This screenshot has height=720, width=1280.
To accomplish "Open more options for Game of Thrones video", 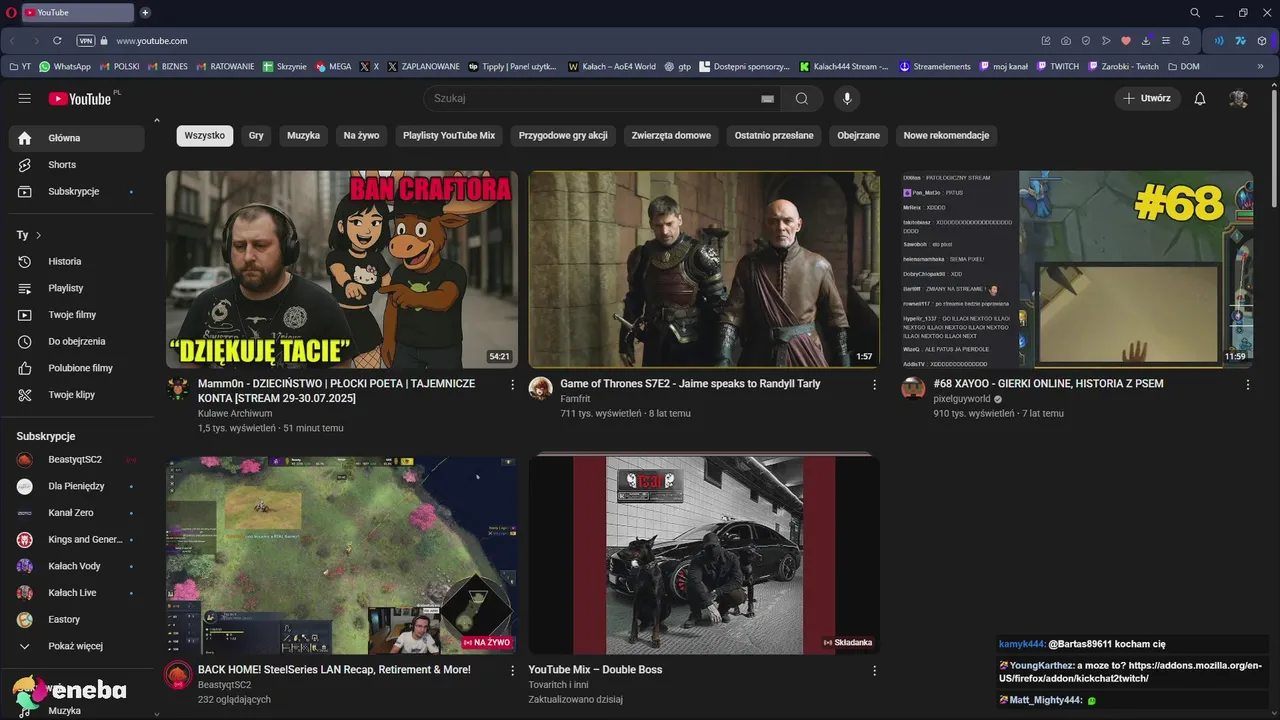I will [874, 385].
